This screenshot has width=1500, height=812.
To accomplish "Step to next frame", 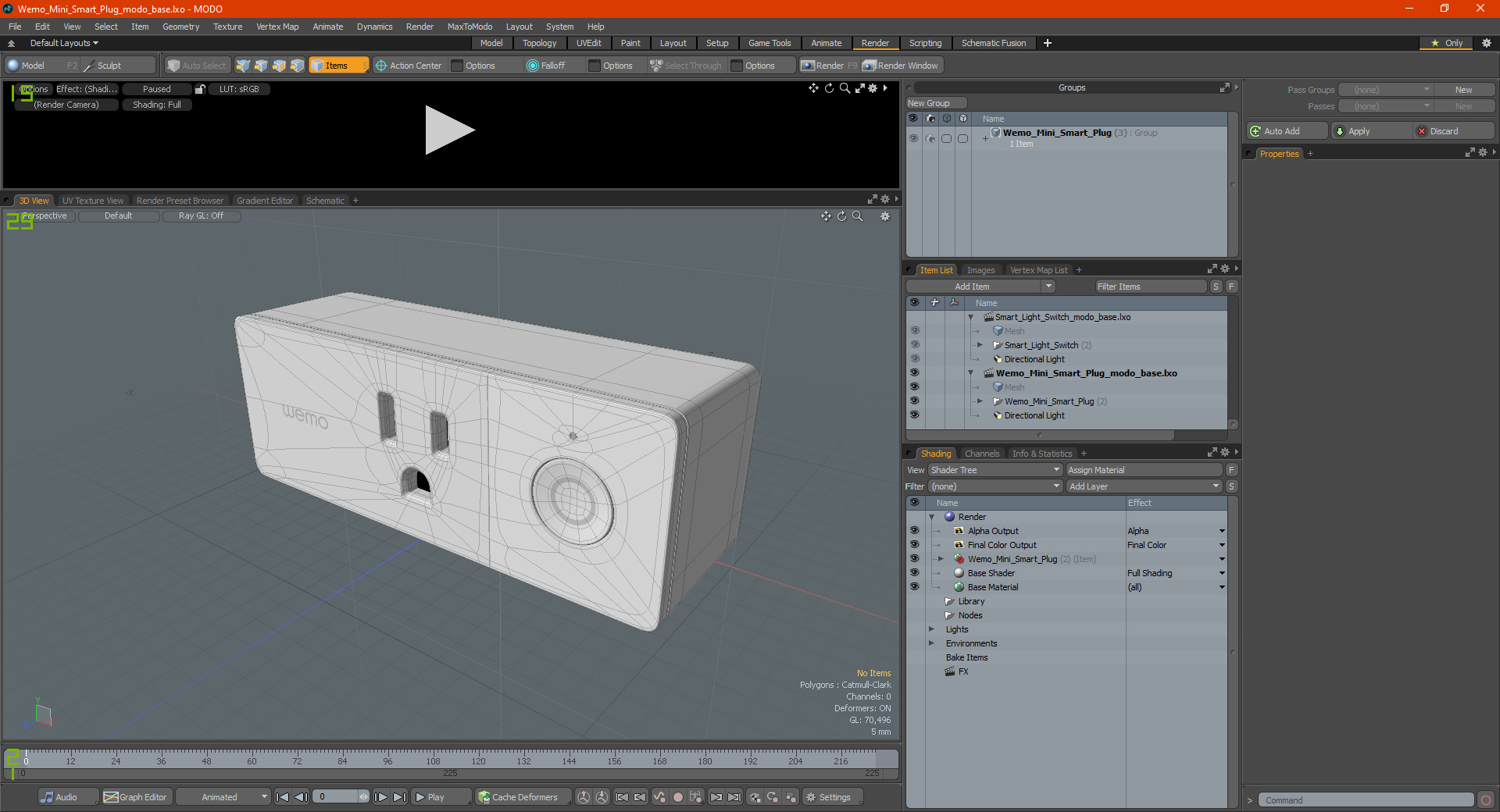I will click(380, 797).
